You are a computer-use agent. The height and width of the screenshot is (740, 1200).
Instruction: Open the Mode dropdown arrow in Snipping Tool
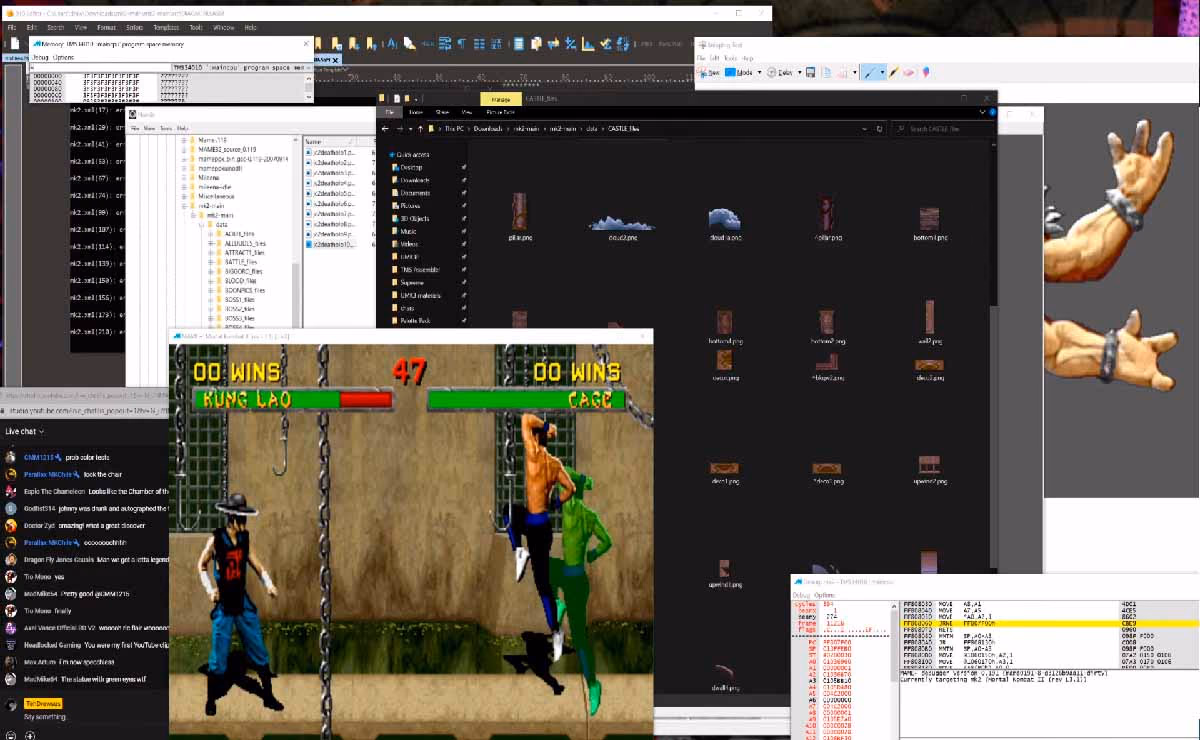[x=759, y=73]
